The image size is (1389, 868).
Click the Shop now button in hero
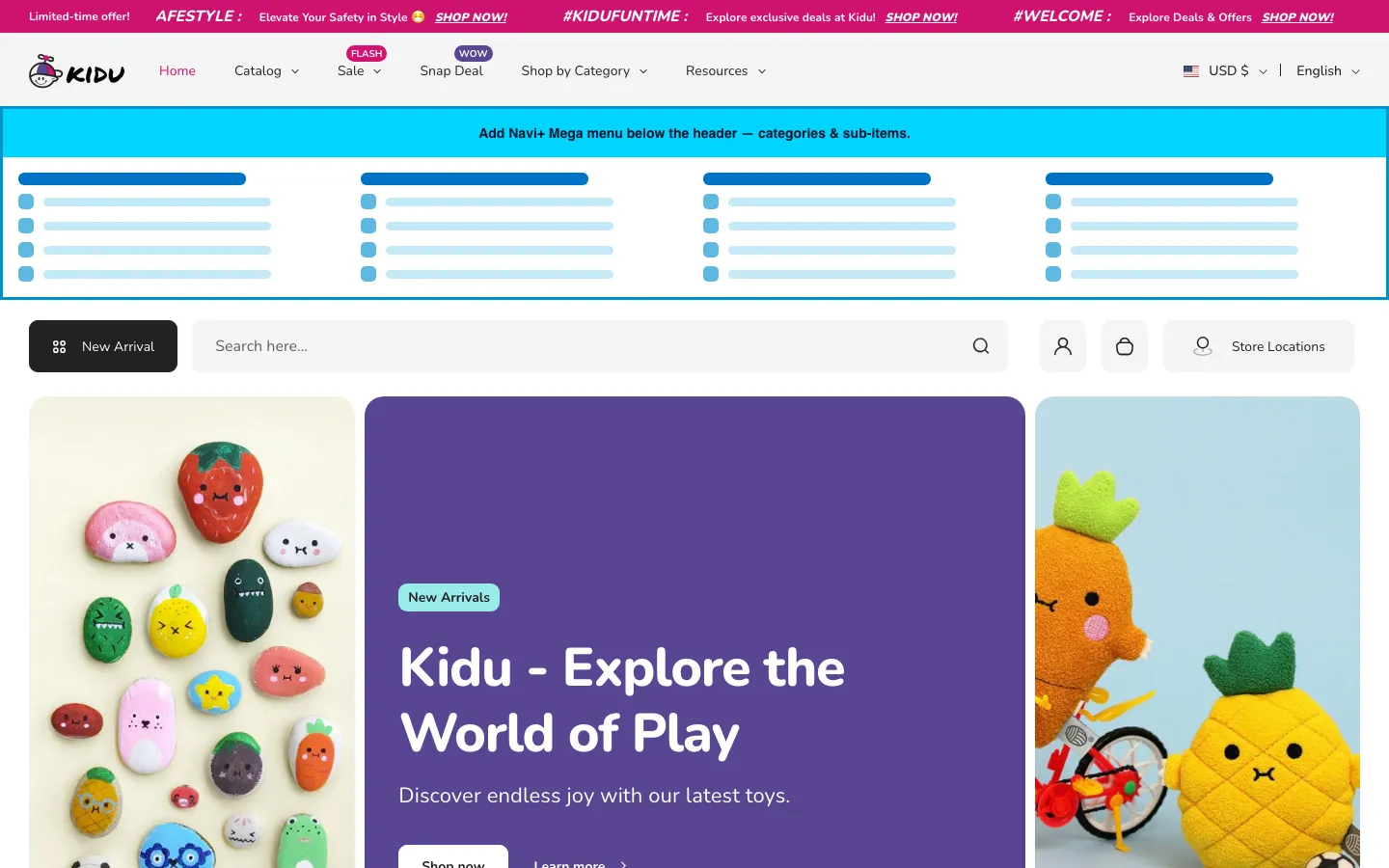(453, 858)
